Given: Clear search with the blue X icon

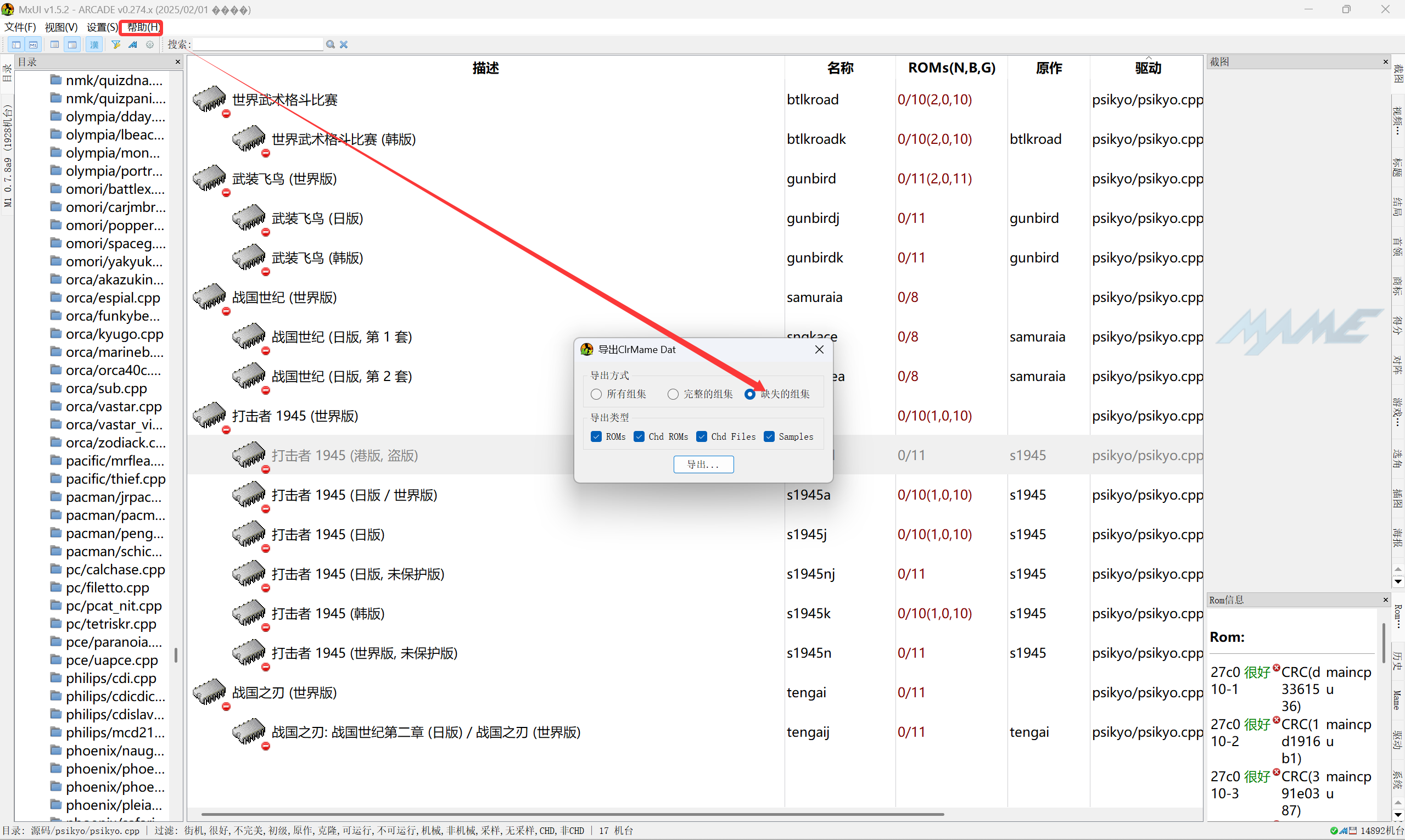Looking at the screenshot, I should pyautogui.click(x=344, y=44).
